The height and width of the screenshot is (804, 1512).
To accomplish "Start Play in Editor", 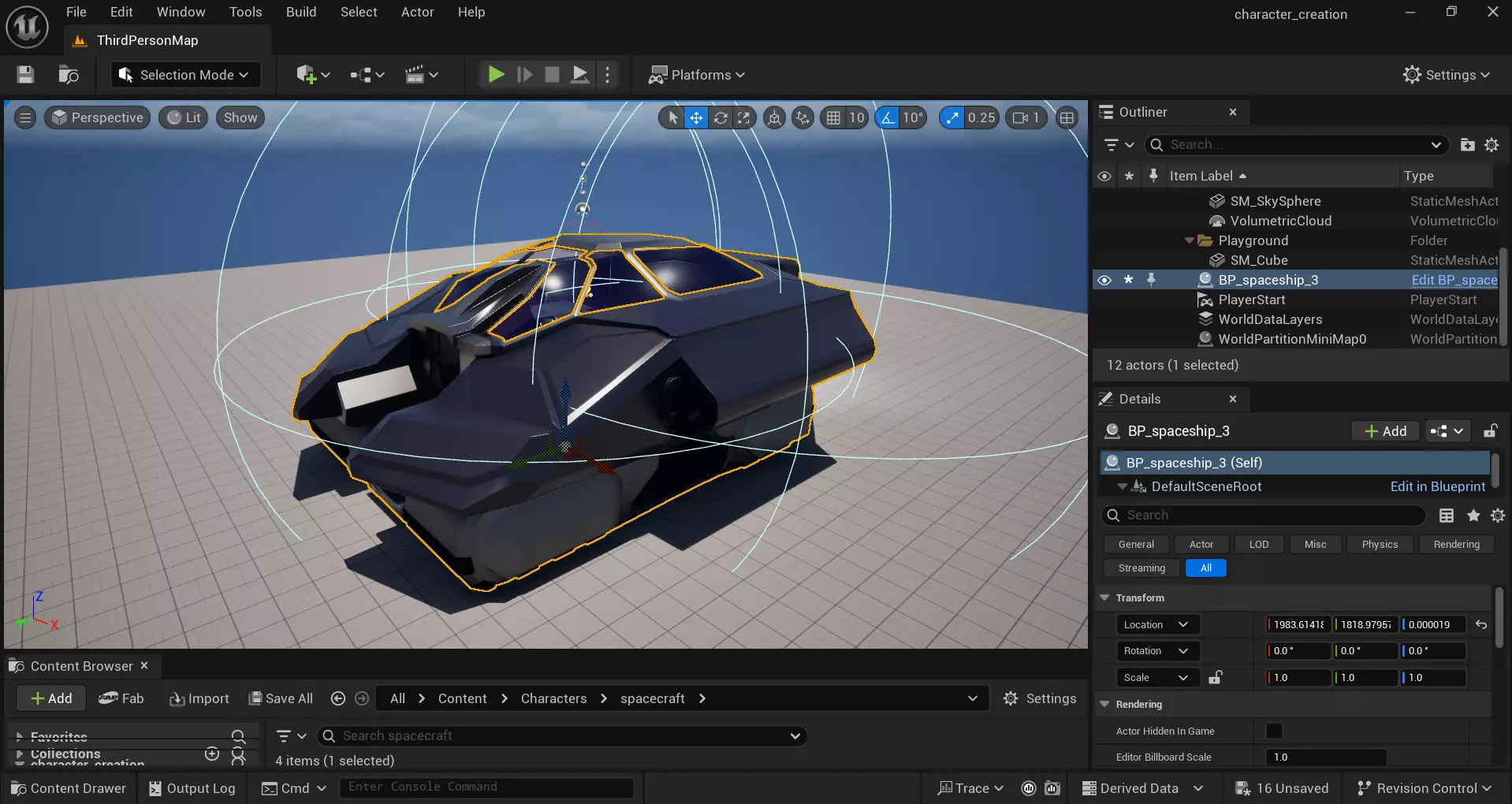I will tap(496, 75).
